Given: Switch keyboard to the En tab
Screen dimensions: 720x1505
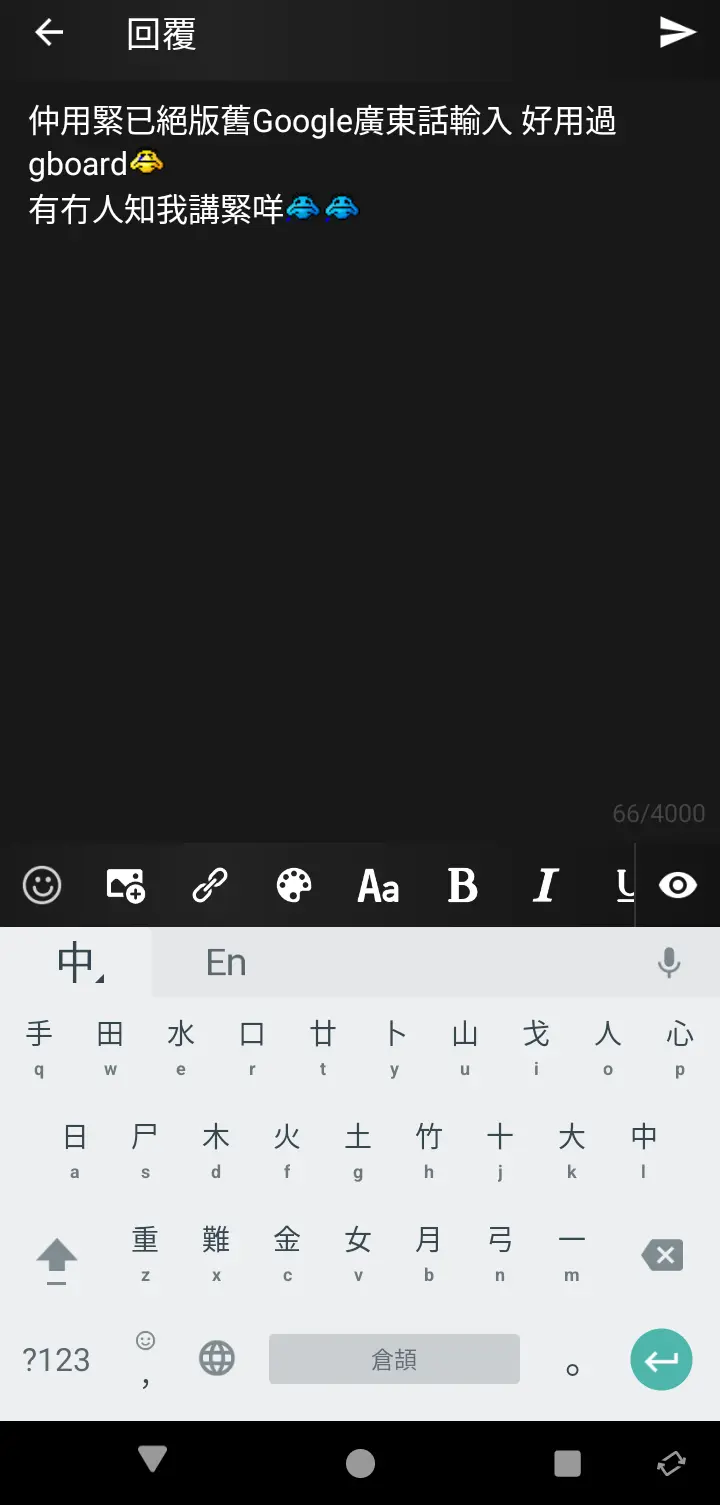Looking at the screenshot, I should [x=226, y=962].
